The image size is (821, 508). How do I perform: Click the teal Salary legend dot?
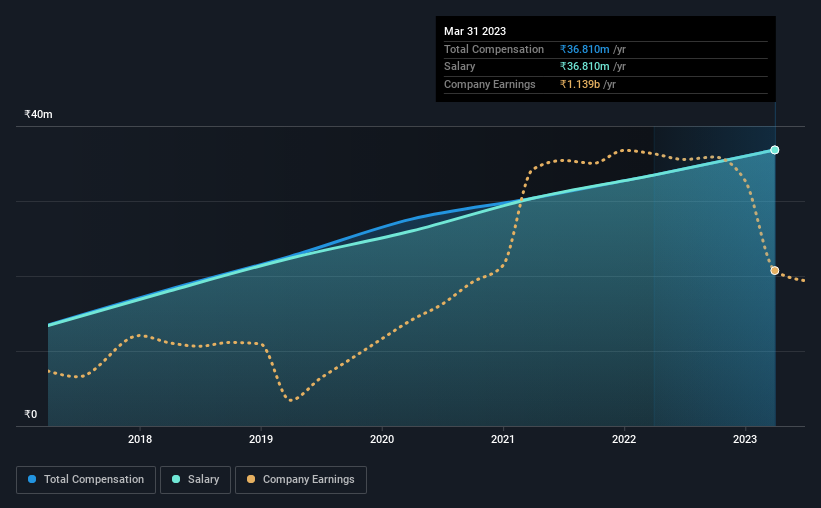pos(176,479)
